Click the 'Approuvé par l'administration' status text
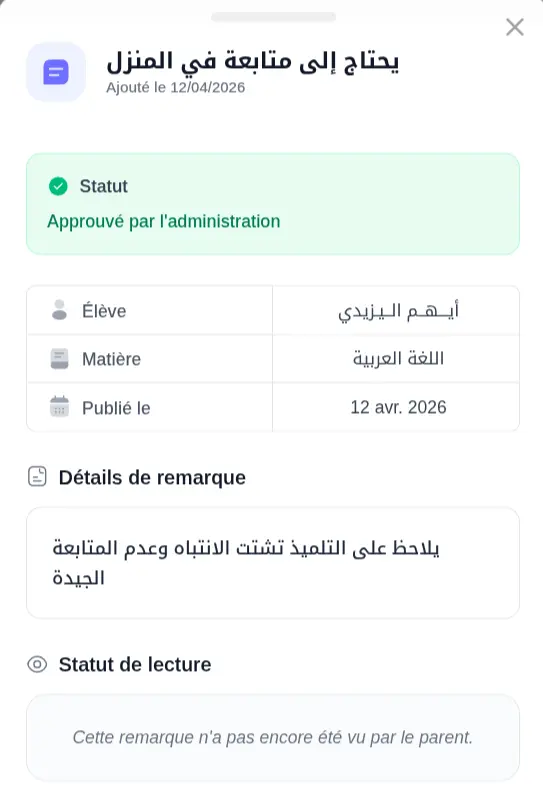 164,221
